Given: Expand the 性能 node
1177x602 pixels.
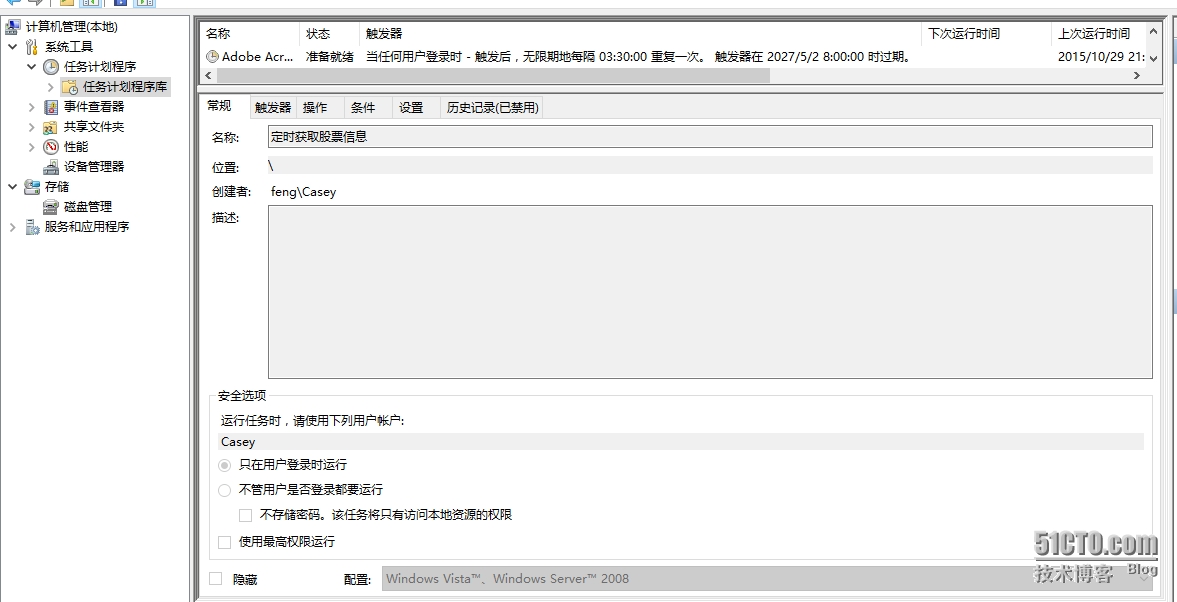Looking at the screenshot, I should point(32,147).
